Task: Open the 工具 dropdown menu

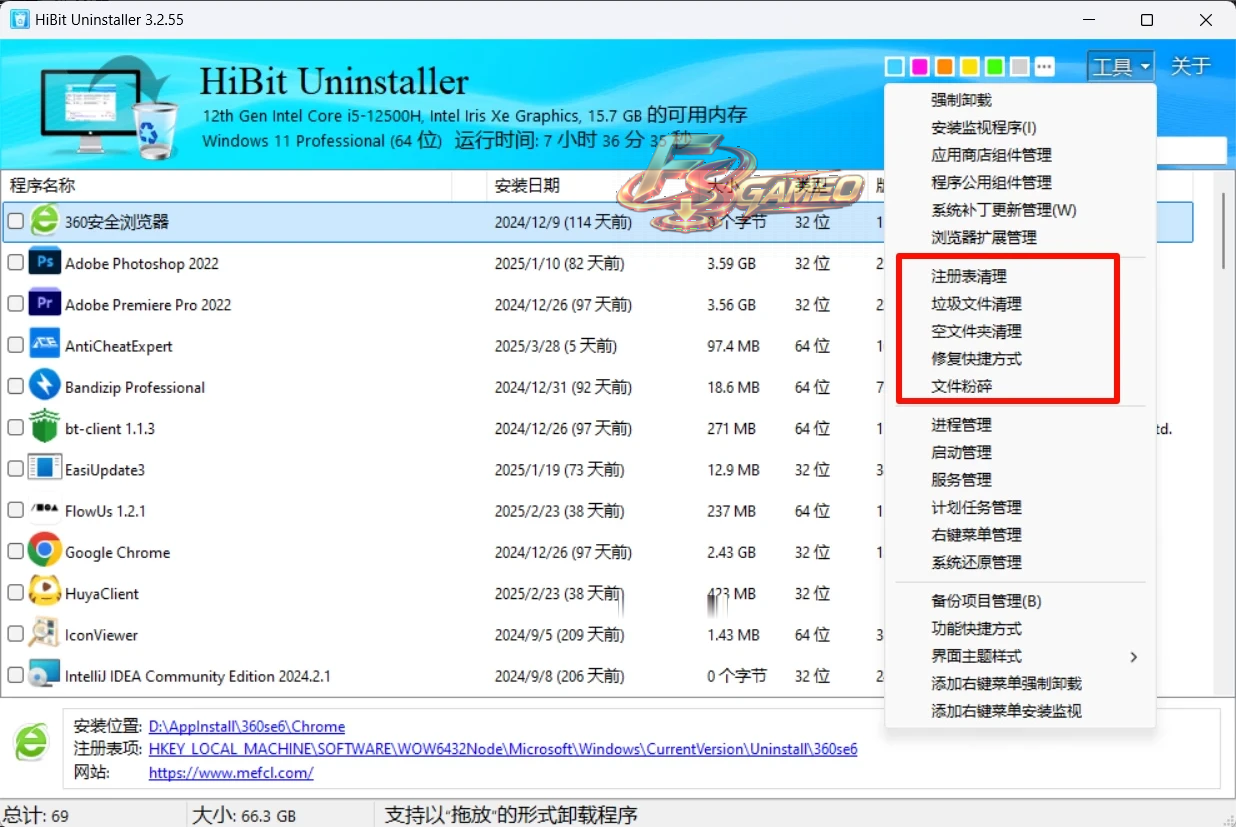Action: 1121,67
